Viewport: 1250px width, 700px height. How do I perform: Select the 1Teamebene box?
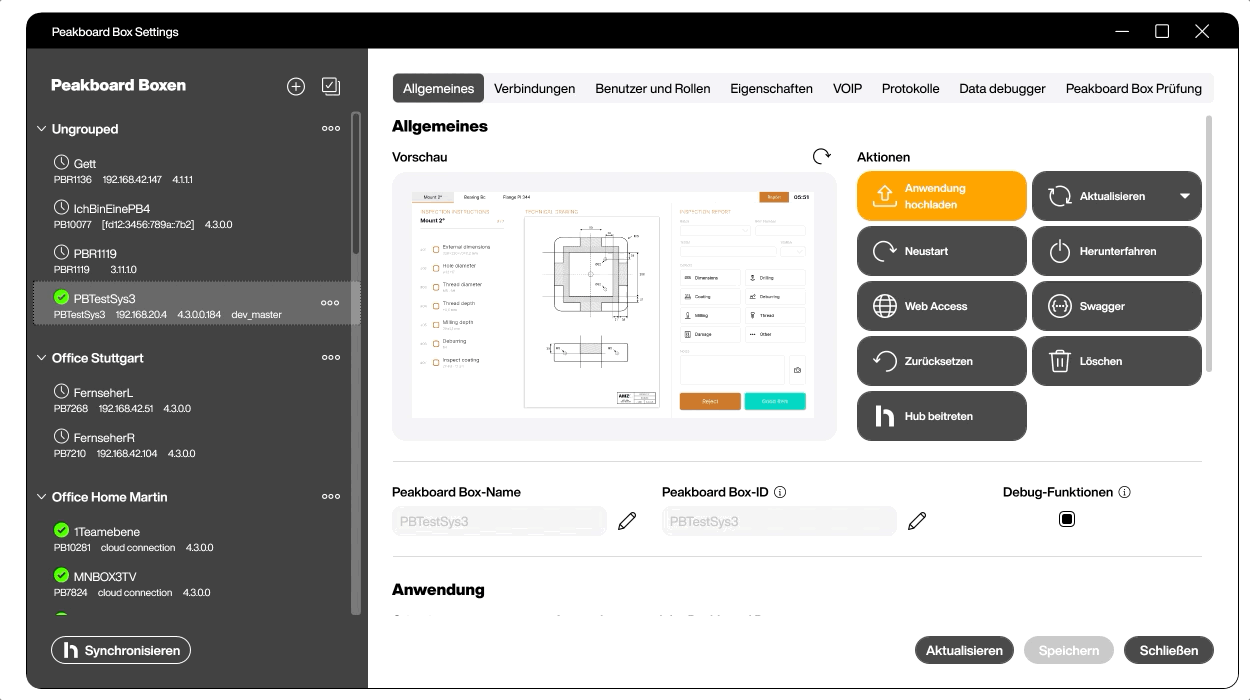coord(195,539)
